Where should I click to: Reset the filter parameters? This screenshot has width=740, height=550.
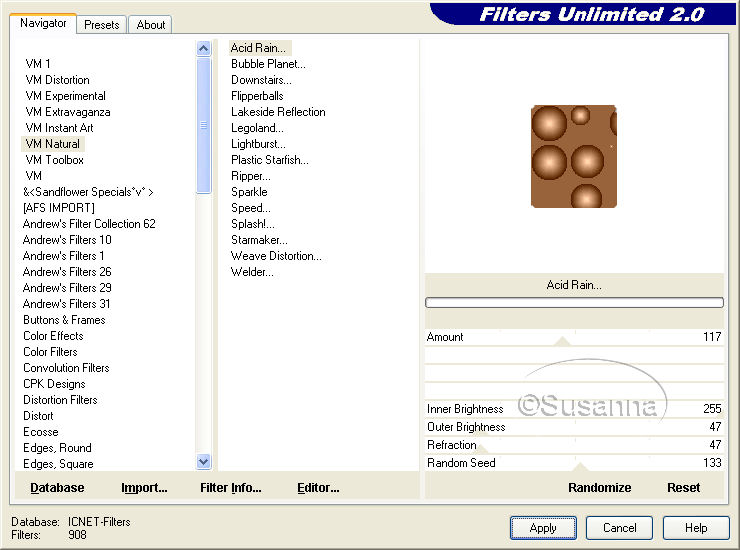click(683, 488)
